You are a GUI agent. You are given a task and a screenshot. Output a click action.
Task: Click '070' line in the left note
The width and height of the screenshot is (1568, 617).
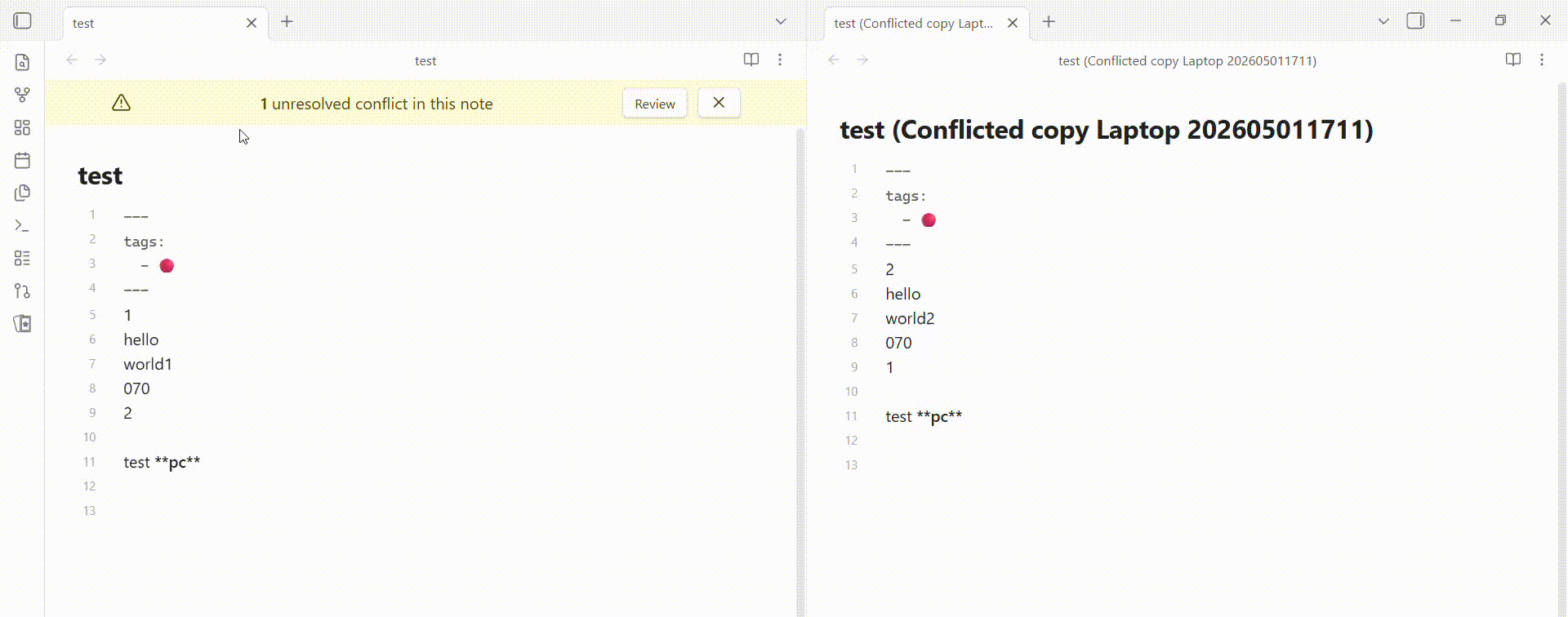(x=136, y=388)
